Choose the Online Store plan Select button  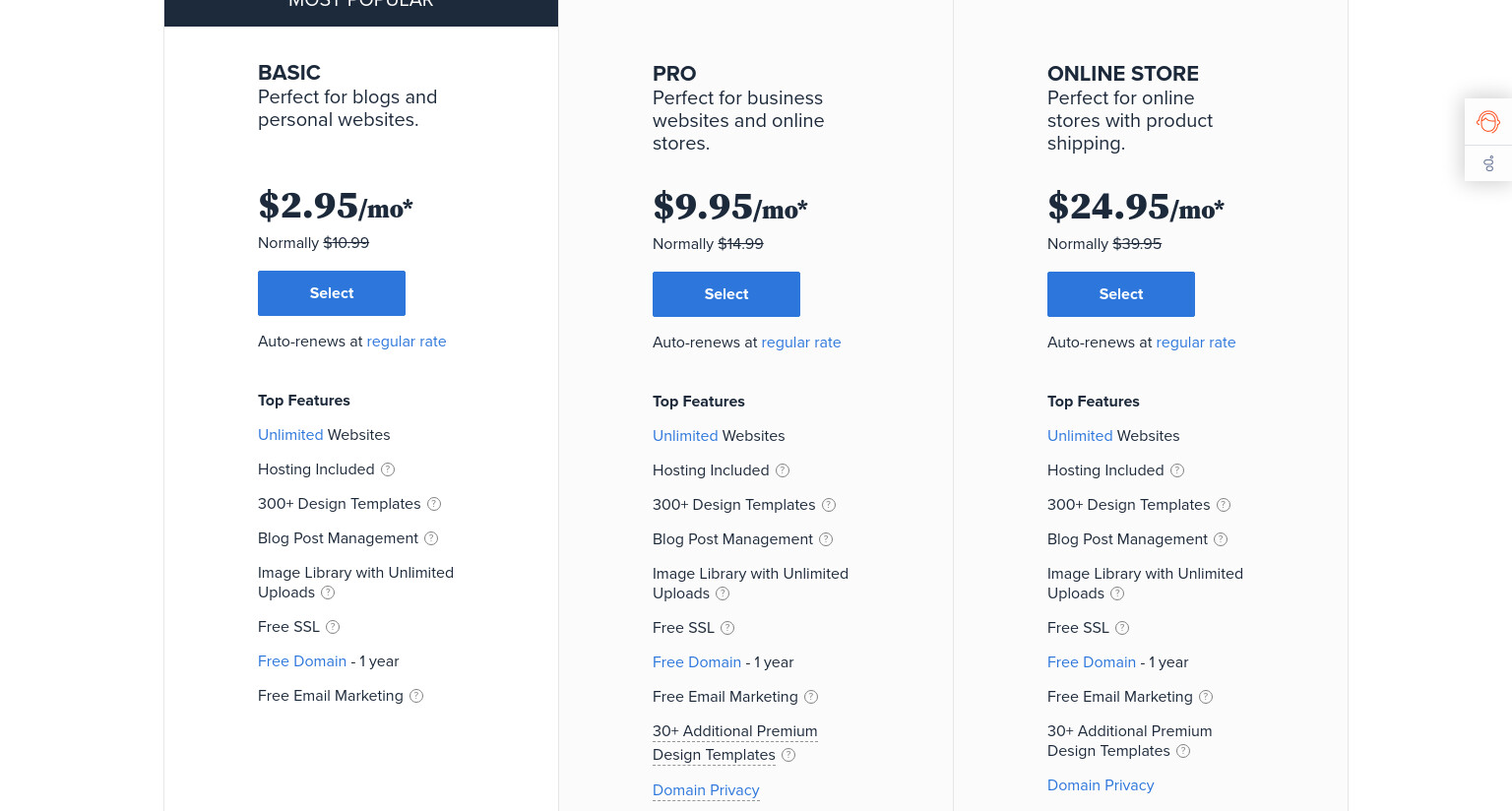point(1121,294)
